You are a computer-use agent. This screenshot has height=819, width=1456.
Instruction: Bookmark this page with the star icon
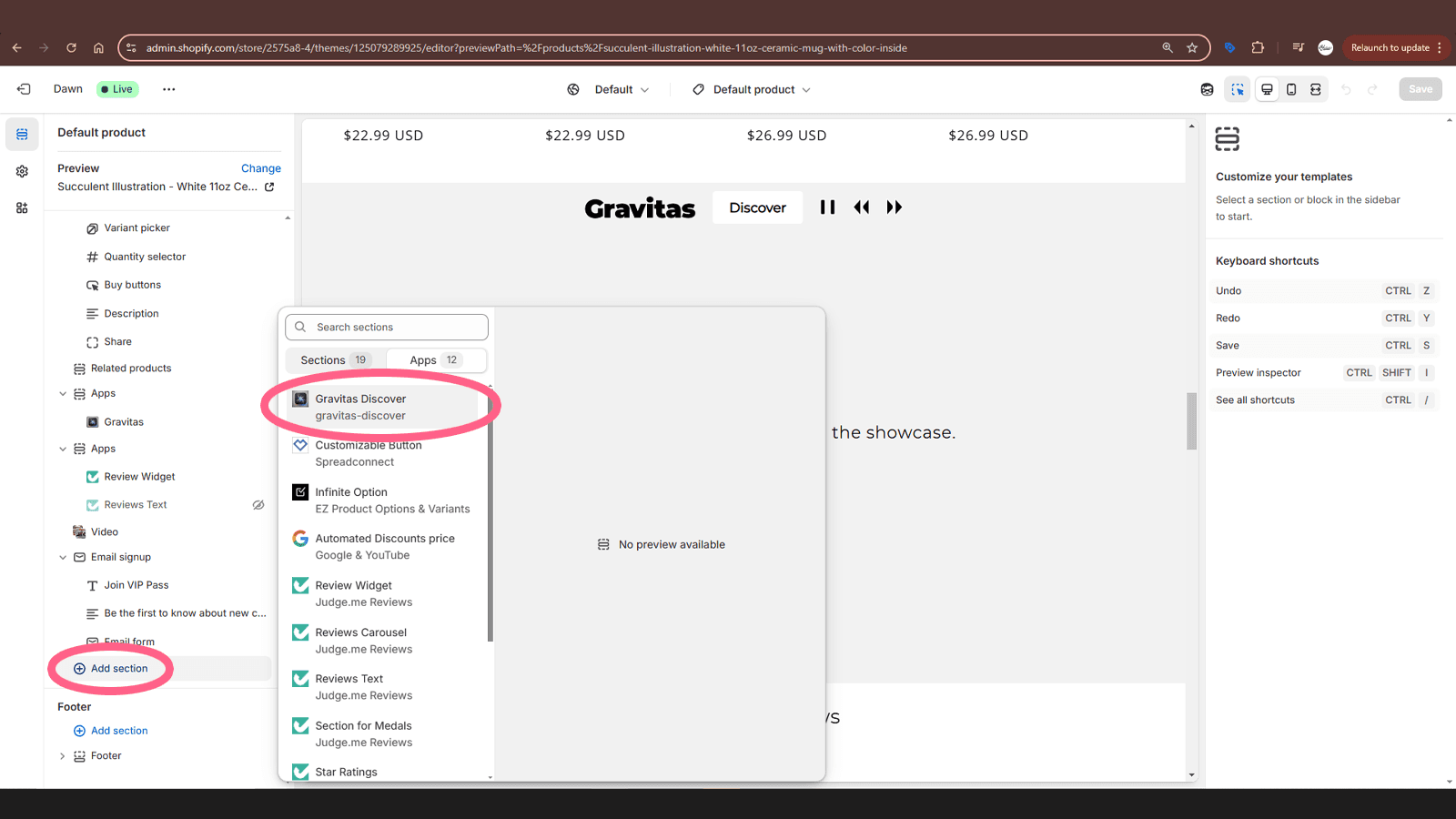(1192, 47)
